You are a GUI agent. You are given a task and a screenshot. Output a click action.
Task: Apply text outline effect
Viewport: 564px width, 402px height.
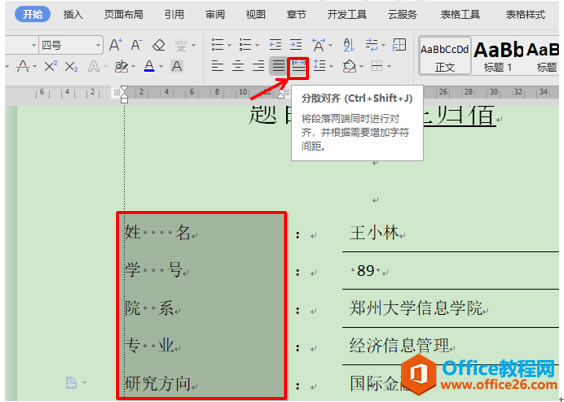click(94, 67)
